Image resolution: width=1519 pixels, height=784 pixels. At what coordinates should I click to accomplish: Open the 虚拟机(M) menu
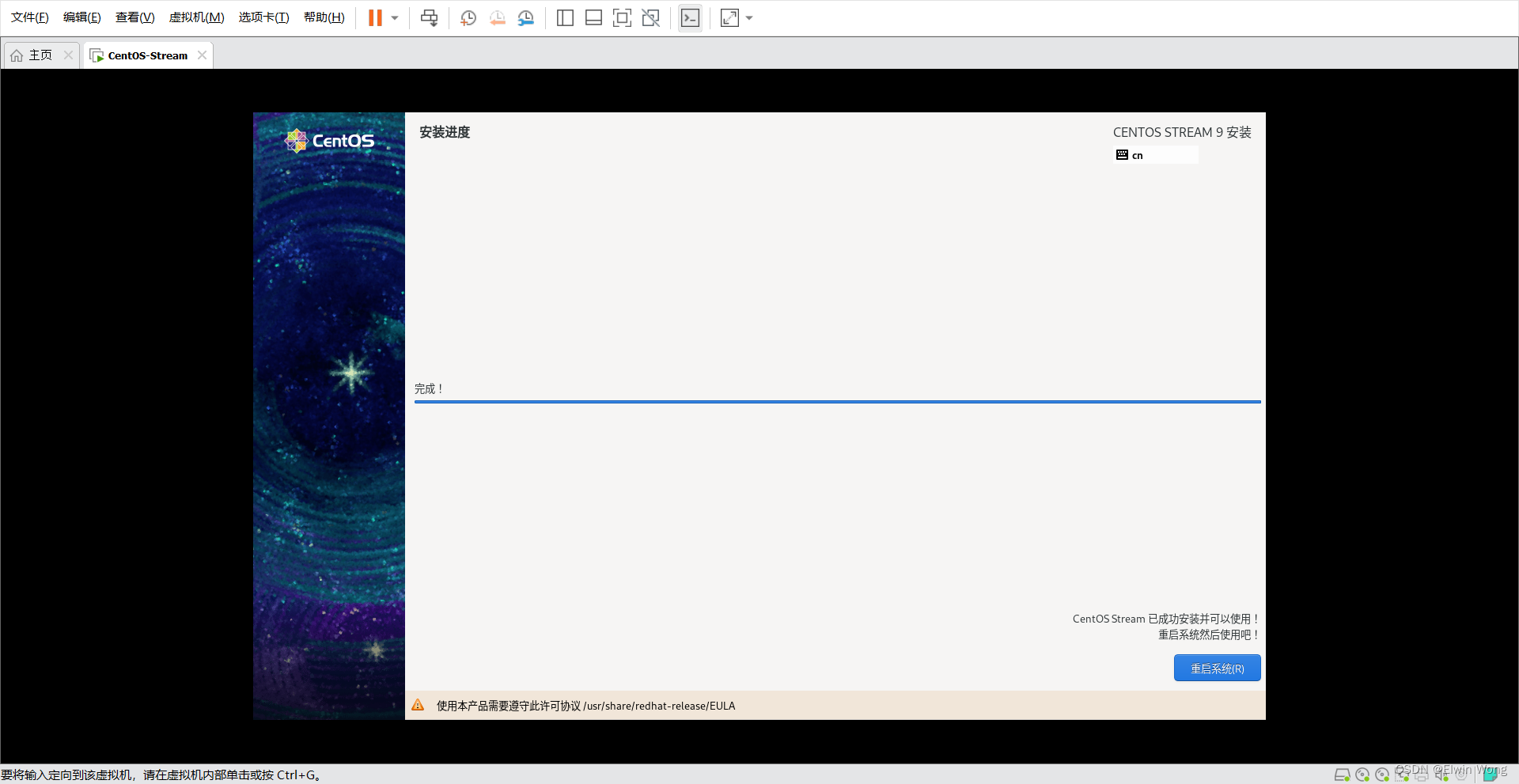coord(196,17)
